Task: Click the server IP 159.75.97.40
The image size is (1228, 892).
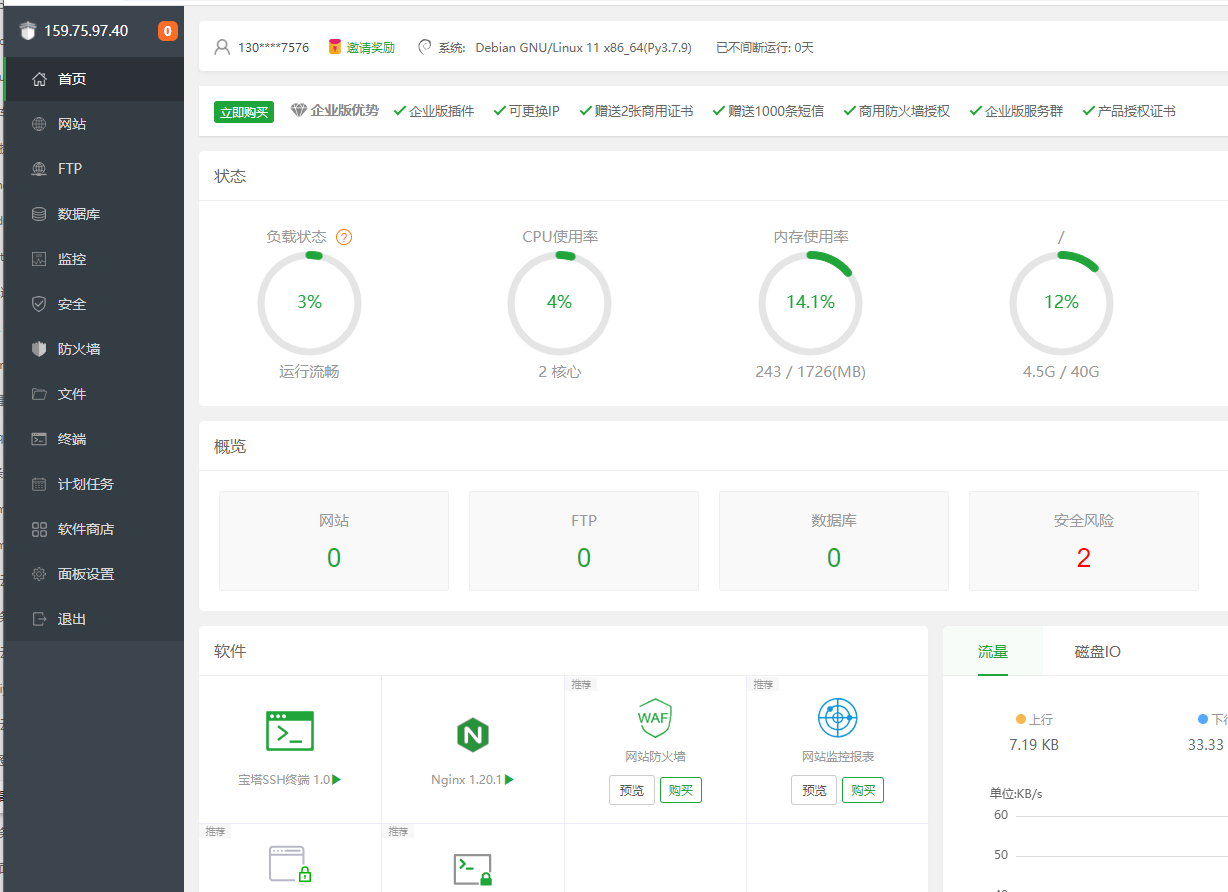Action: tap(86, 31)
